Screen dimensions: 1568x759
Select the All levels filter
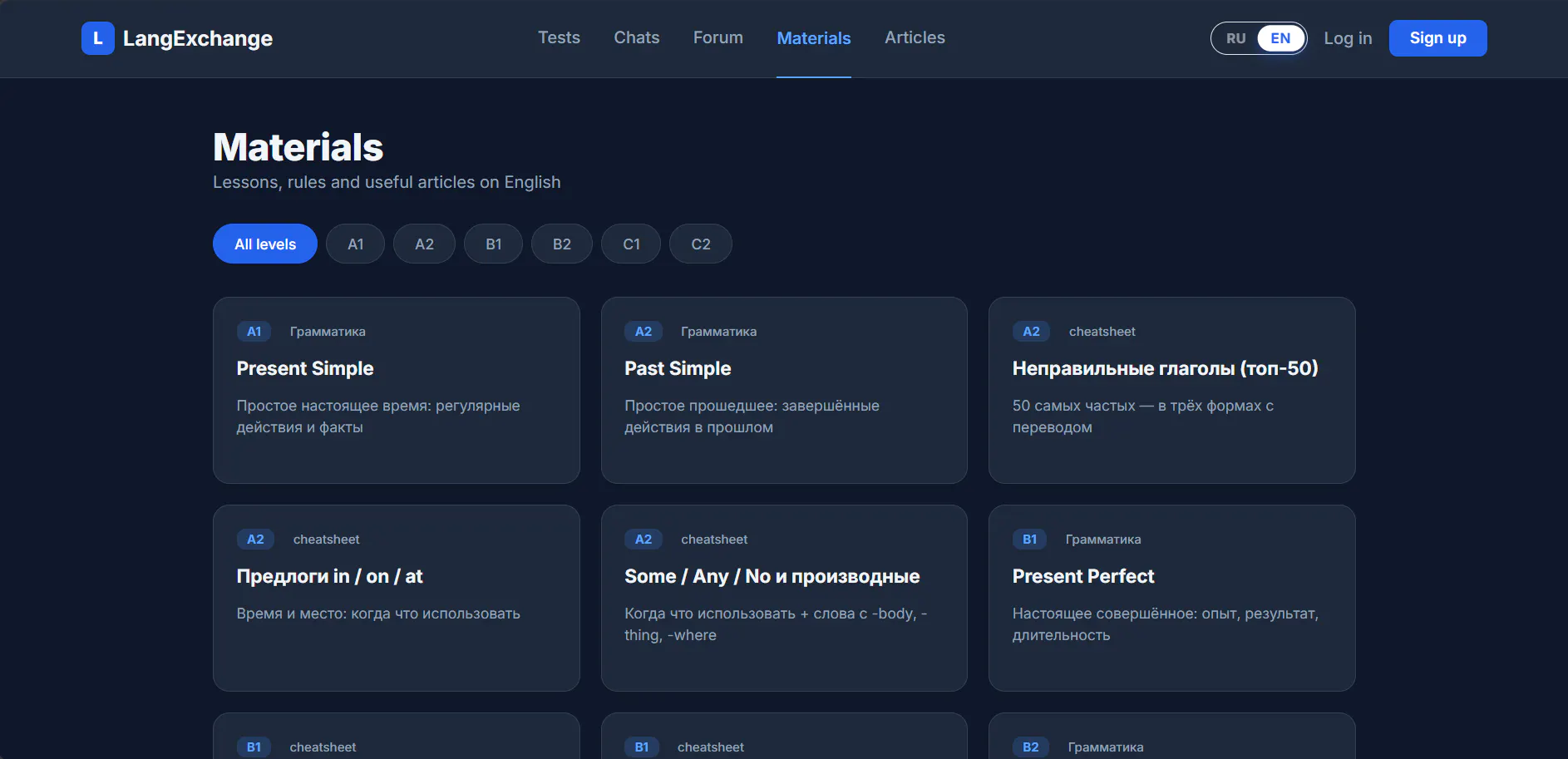265,244
